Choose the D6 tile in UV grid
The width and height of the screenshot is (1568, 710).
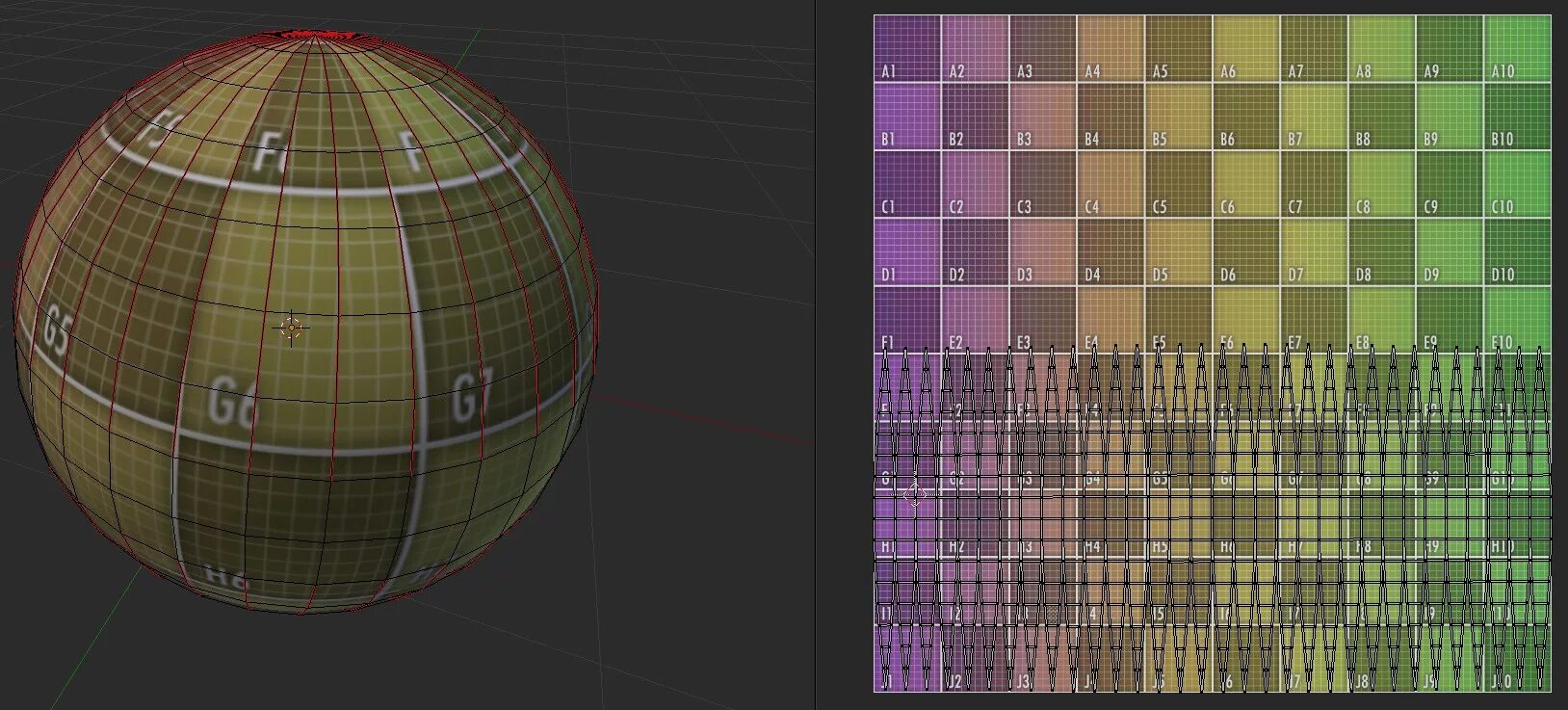pos(1246,251)
